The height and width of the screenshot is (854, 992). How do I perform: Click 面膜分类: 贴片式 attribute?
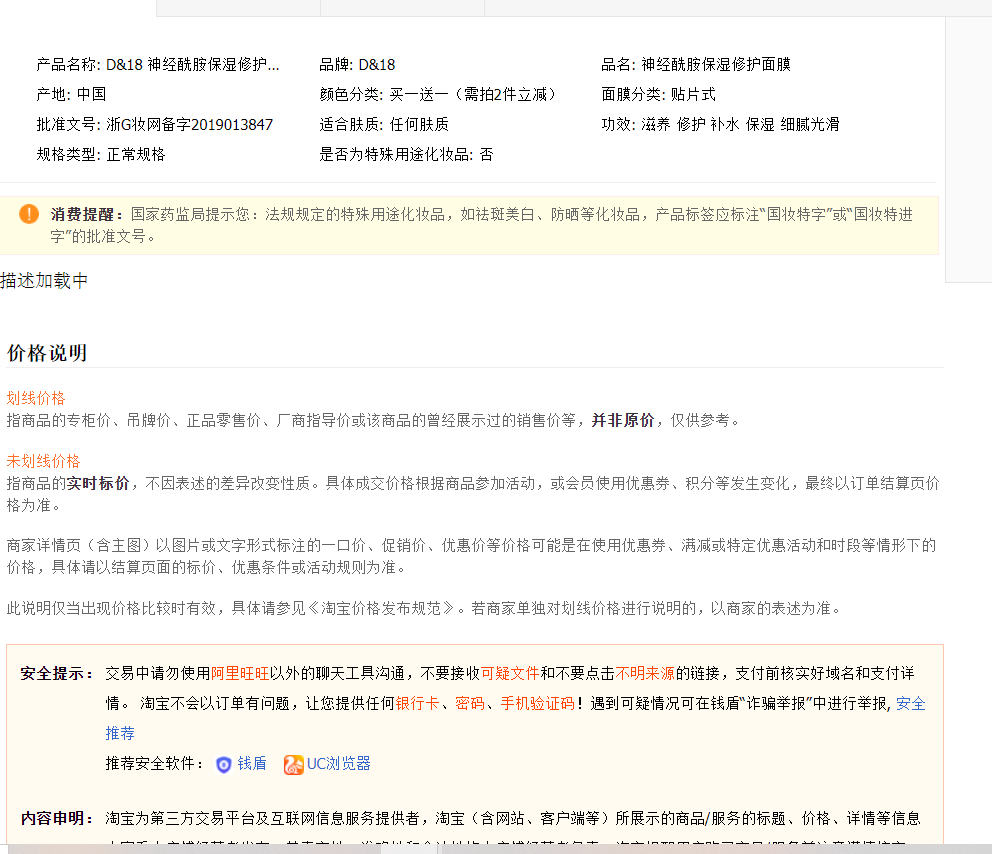tap(659, 94)
